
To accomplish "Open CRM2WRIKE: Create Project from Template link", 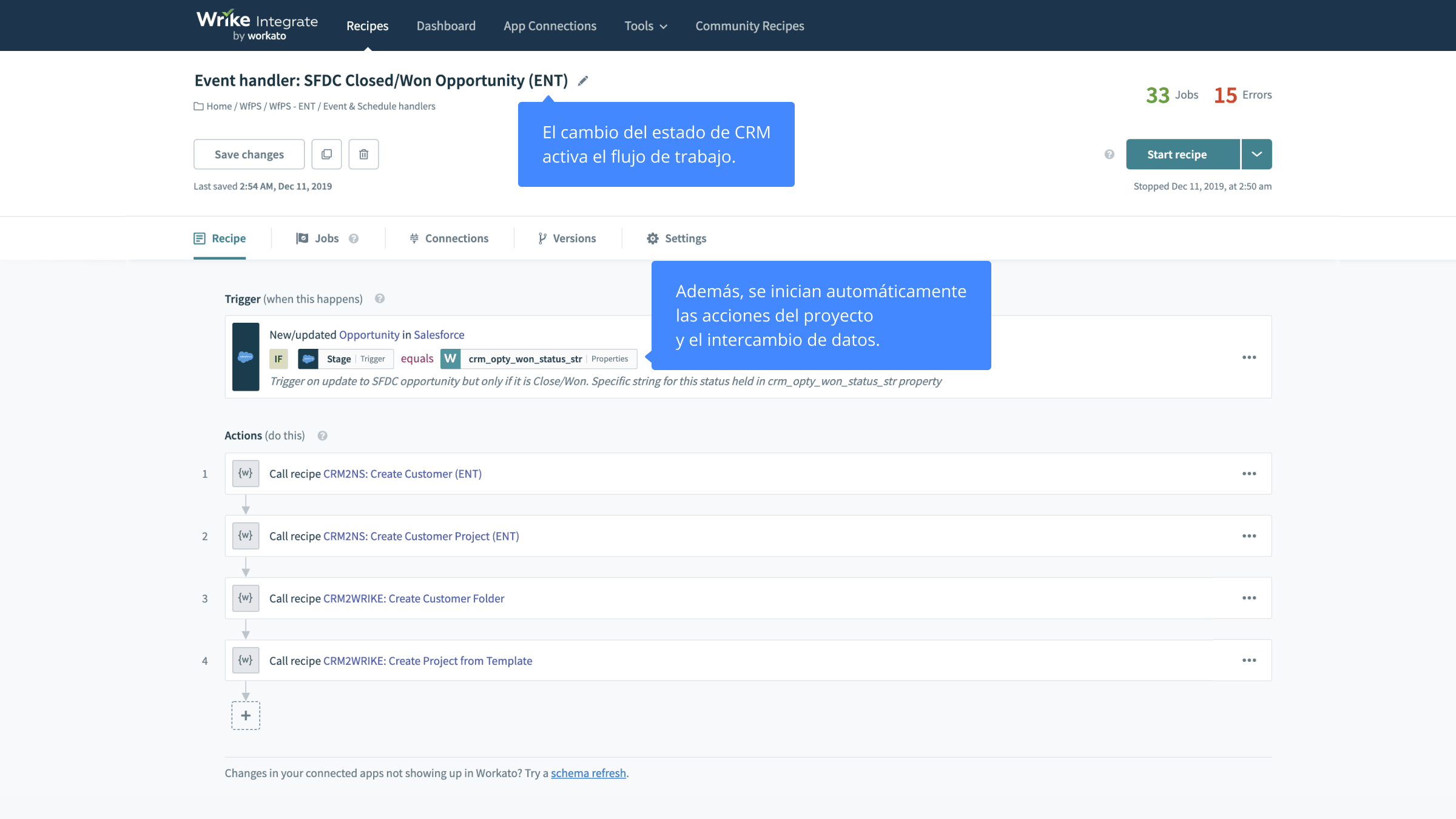I will click(428, 661).
